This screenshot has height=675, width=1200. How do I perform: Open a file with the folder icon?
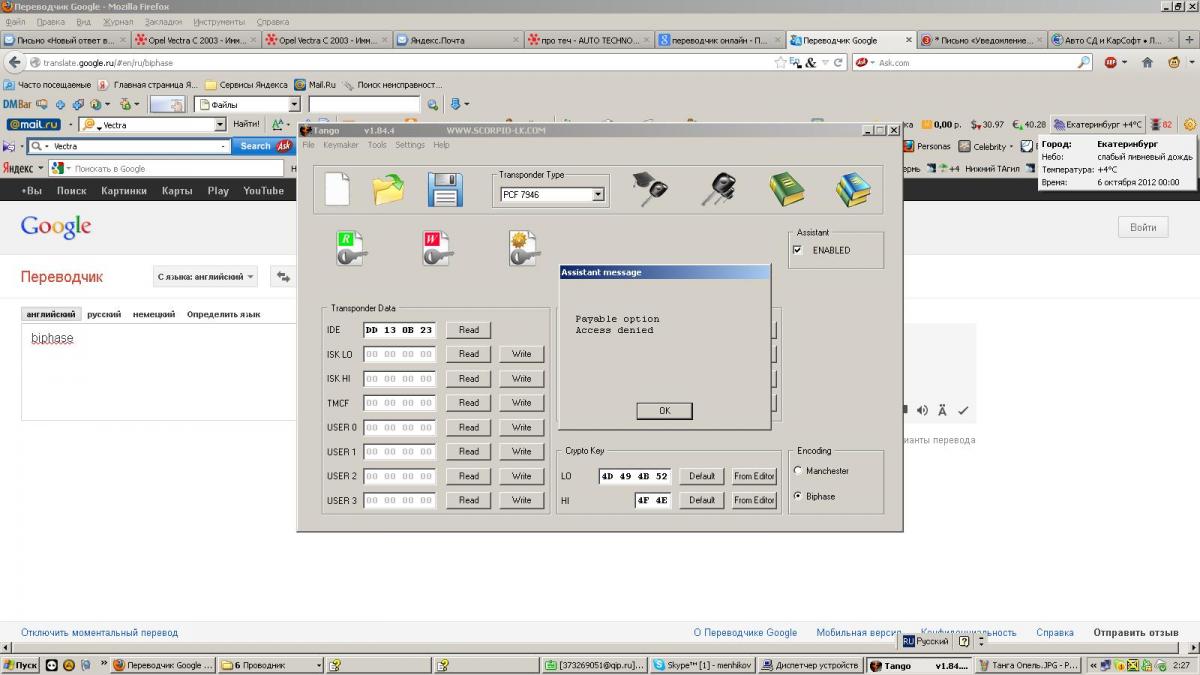point(389,189)
